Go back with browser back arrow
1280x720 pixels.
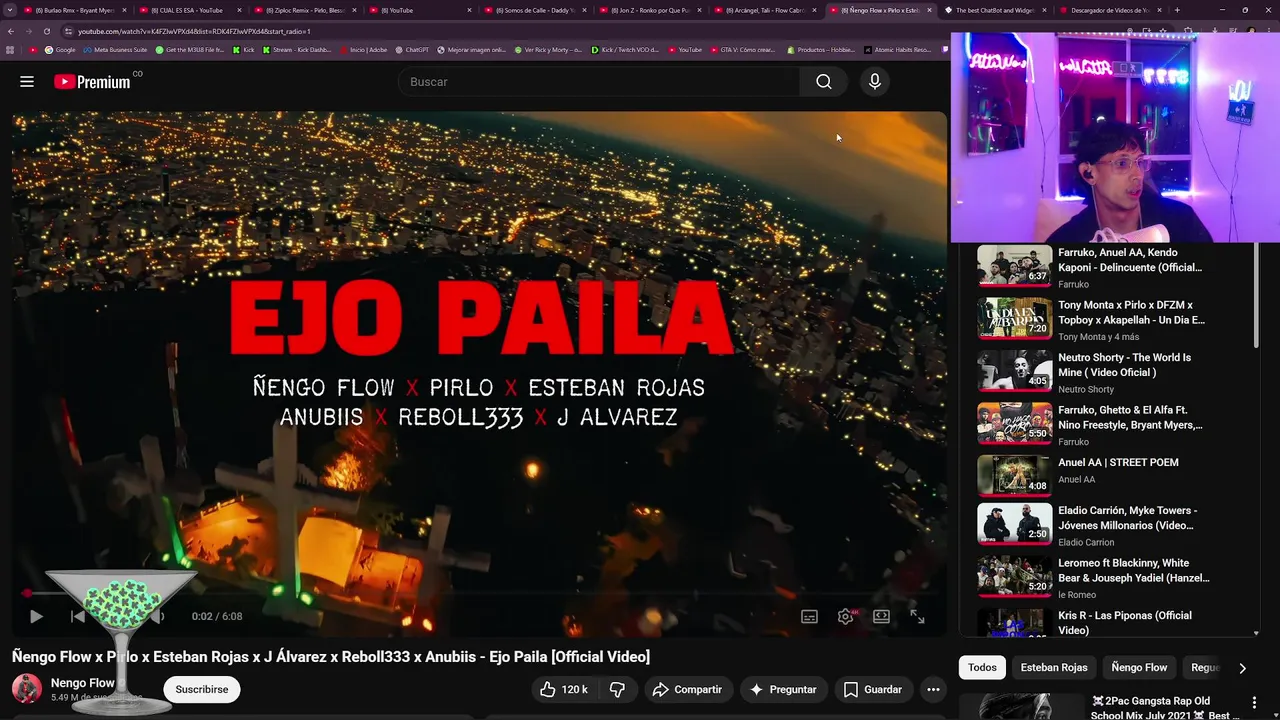click(x=11, y=31)
